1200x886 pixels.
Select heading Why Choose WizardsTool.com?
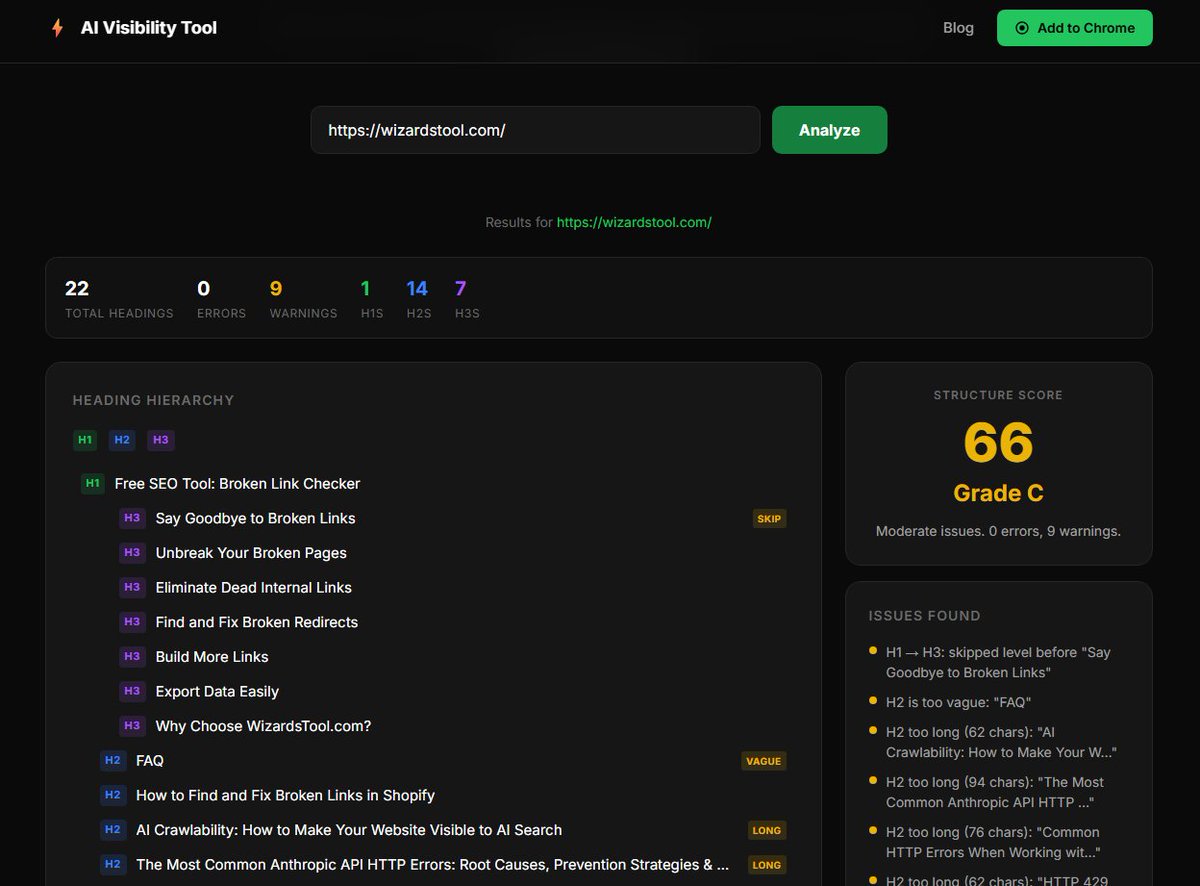coord(263,726)
